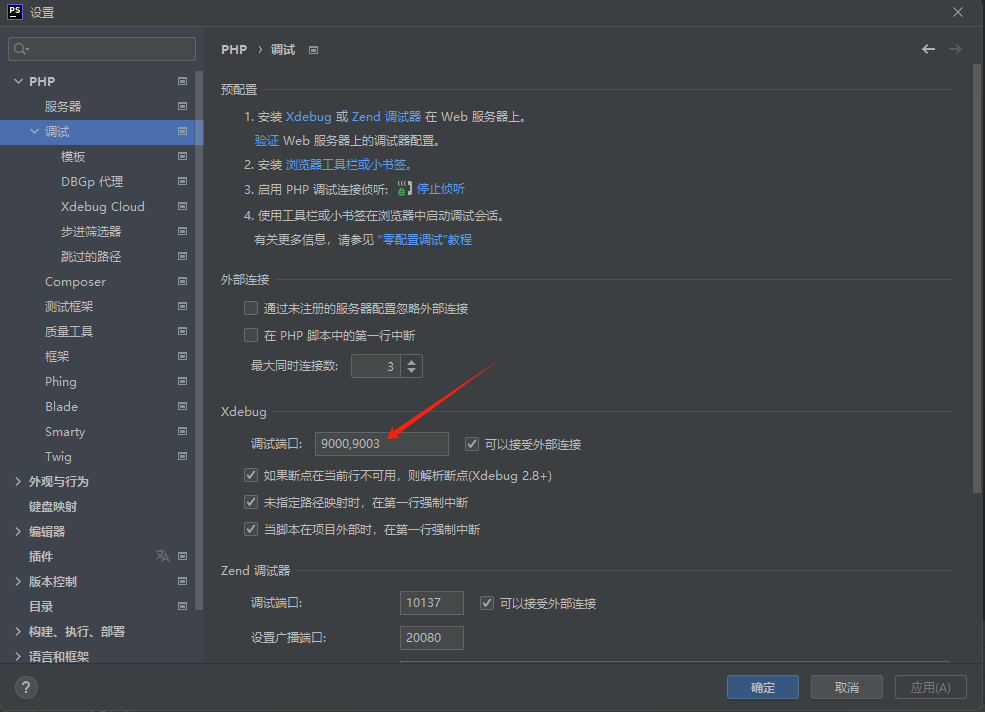Increase 最大同时连接数 with up arrow

pyautogui.click(x=411, y=361)
